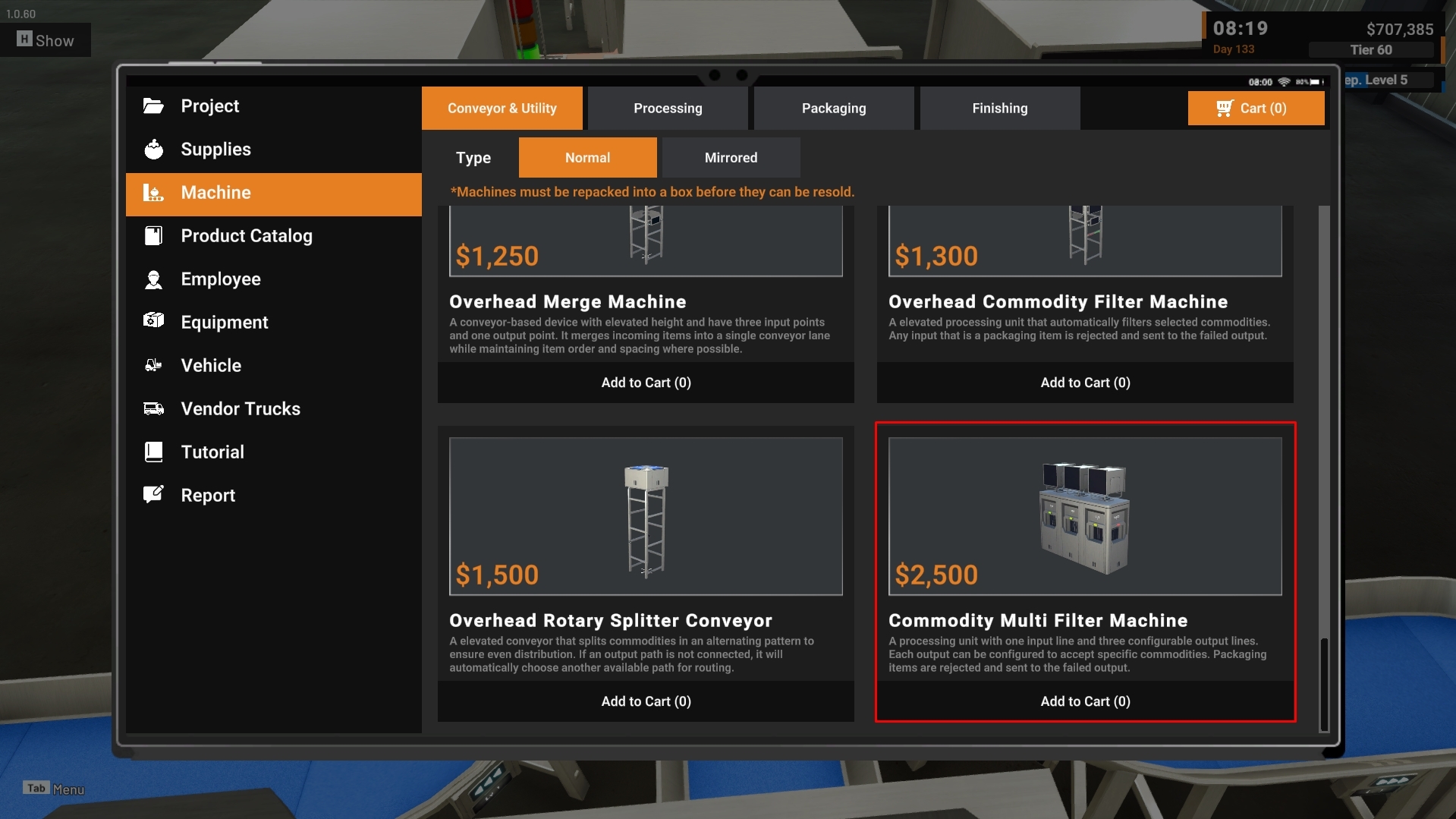Open the Equipment box icon
This screenshot has width=1456, height=819.
tap(153, 321)
